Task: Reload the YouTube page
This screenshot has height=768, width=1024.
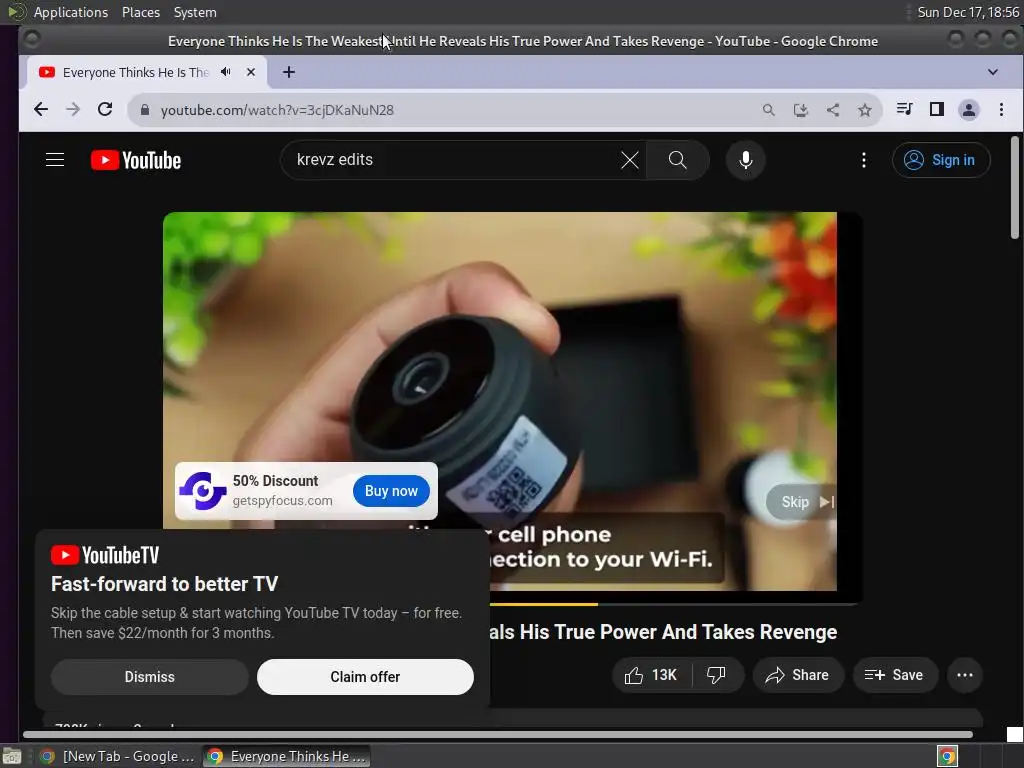Action: click(x=105, y=110)
